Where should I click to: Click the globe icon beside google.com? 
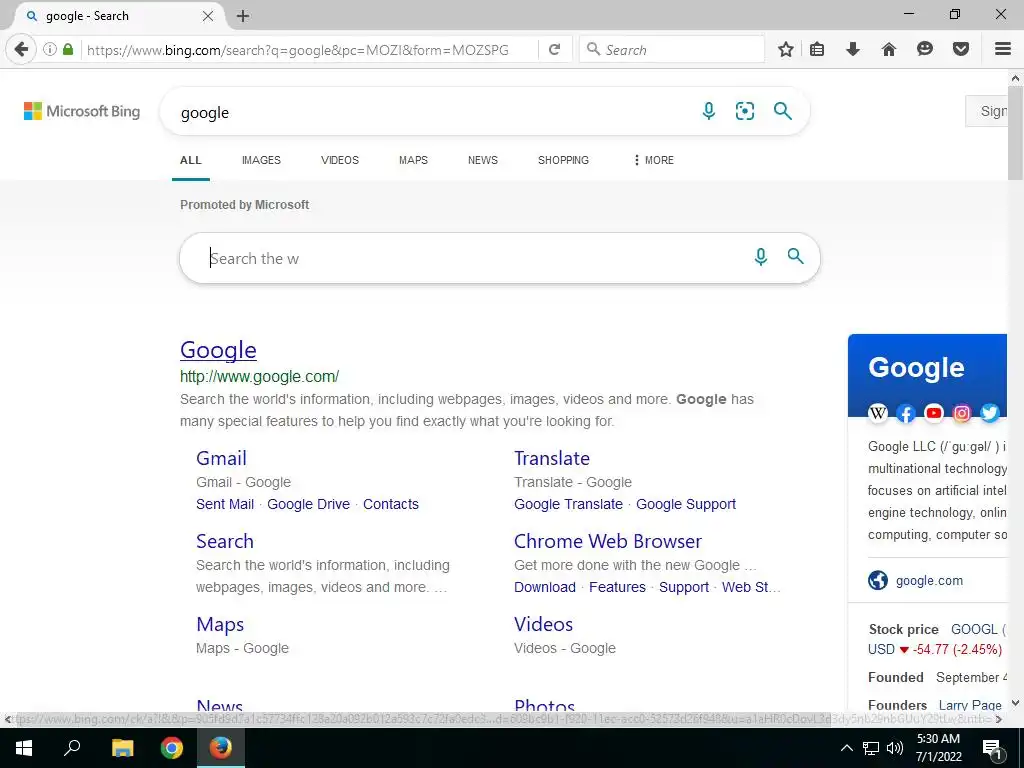878,580
